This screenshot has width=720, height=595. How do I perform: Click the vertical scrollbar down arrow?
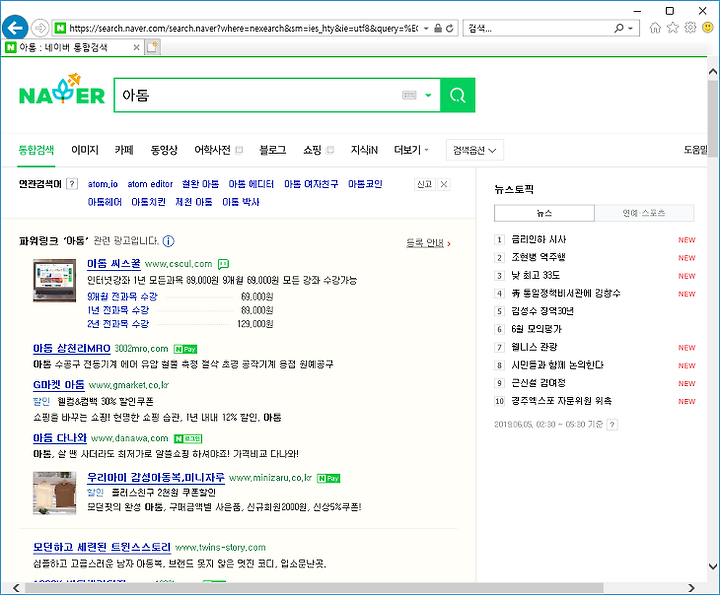pyautogui.click(x=713, y=566)
